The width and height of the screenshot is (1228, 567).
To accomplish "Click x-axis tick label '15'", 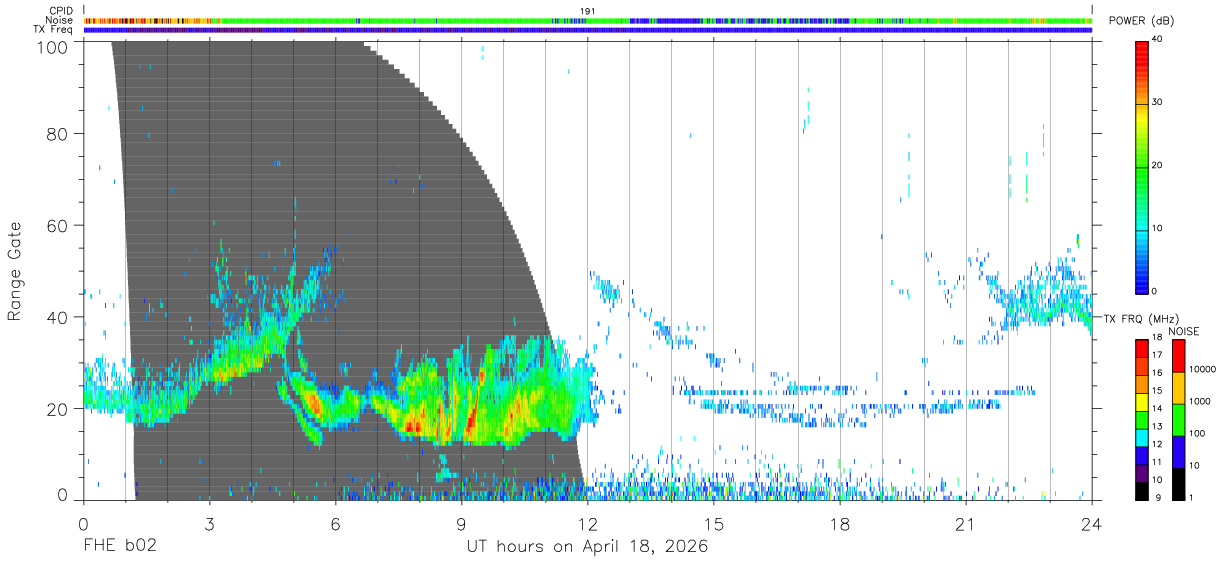I will coord(713,524).
